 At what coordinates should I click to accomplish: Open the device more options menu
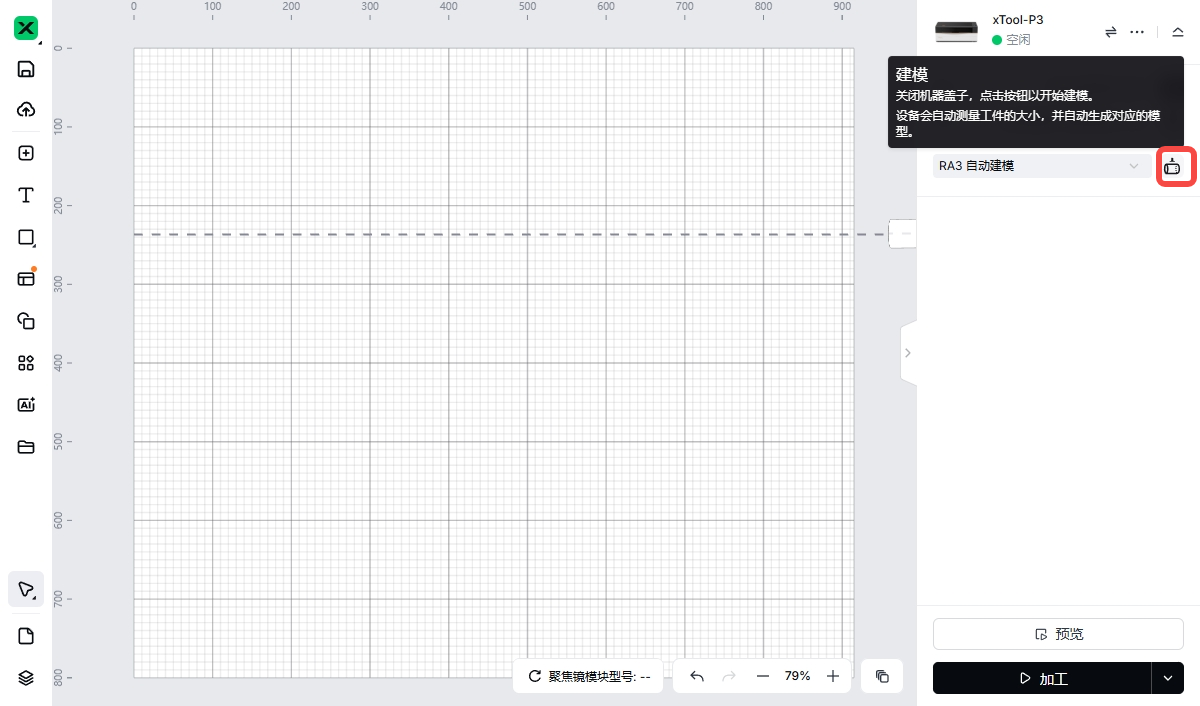1137,32
